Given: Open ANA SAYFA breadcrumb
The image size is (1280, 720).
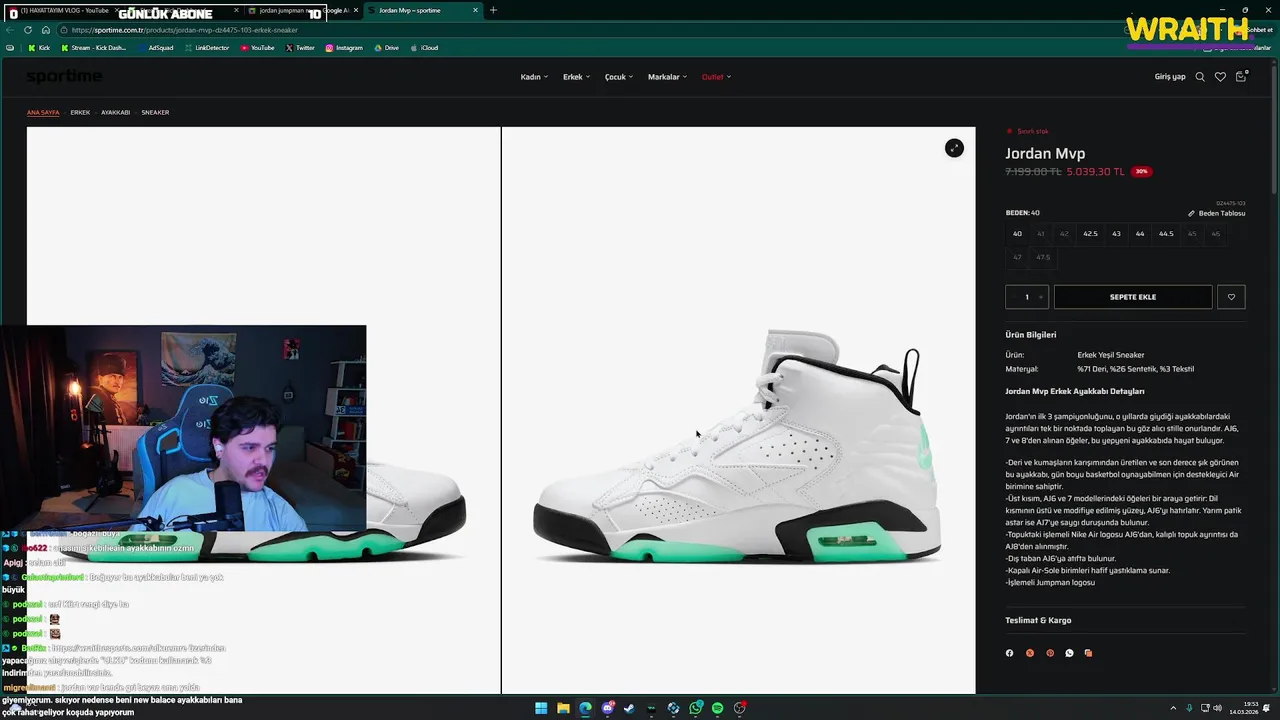Looking at the screenshot, I should click(x=43, y=113).
